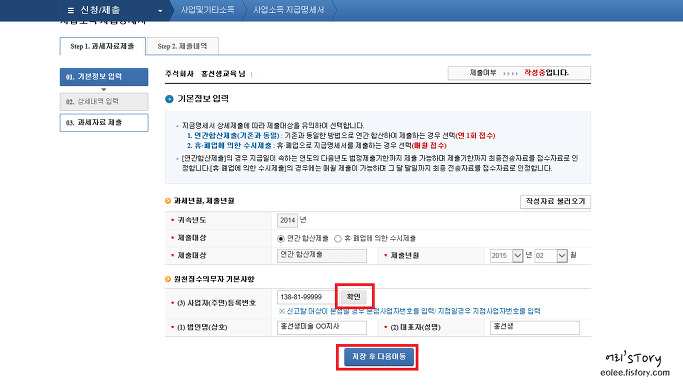Go to 사업및기타소득 breadcrumb
Image resolution: width=683 pixels, height=386 pixels.
[207, 10]
